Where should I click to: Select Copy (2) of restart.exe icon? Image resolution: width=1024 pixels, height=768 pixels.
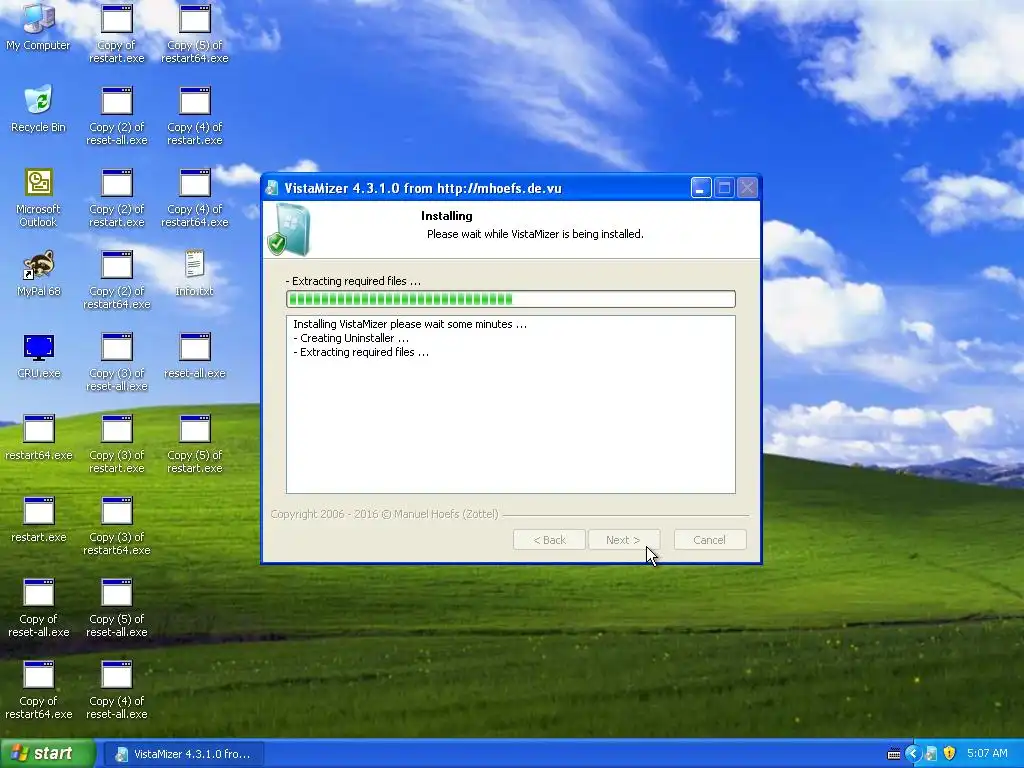click(116, 198)
